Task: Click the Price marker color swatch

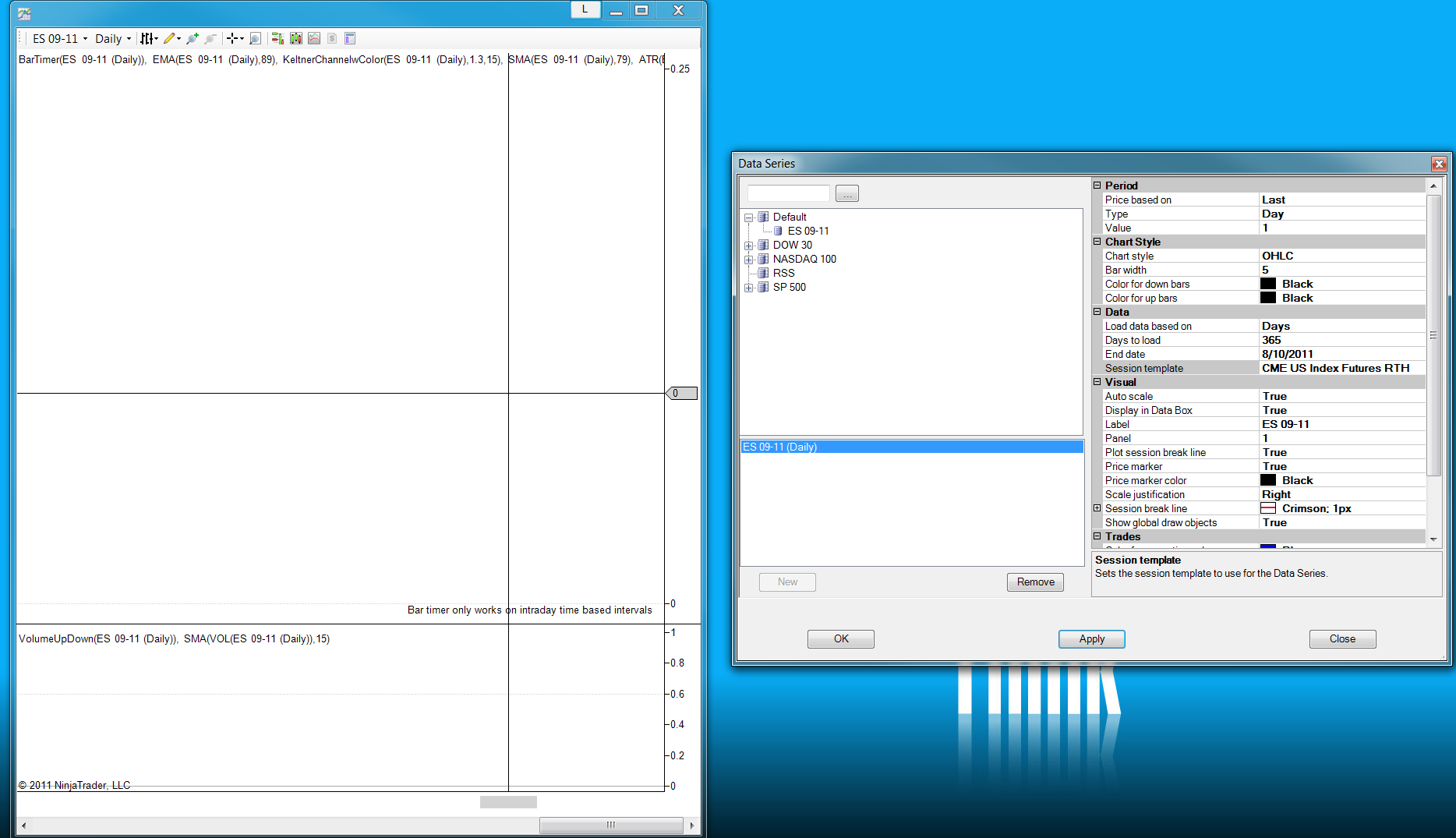Action: [1268, 480]
